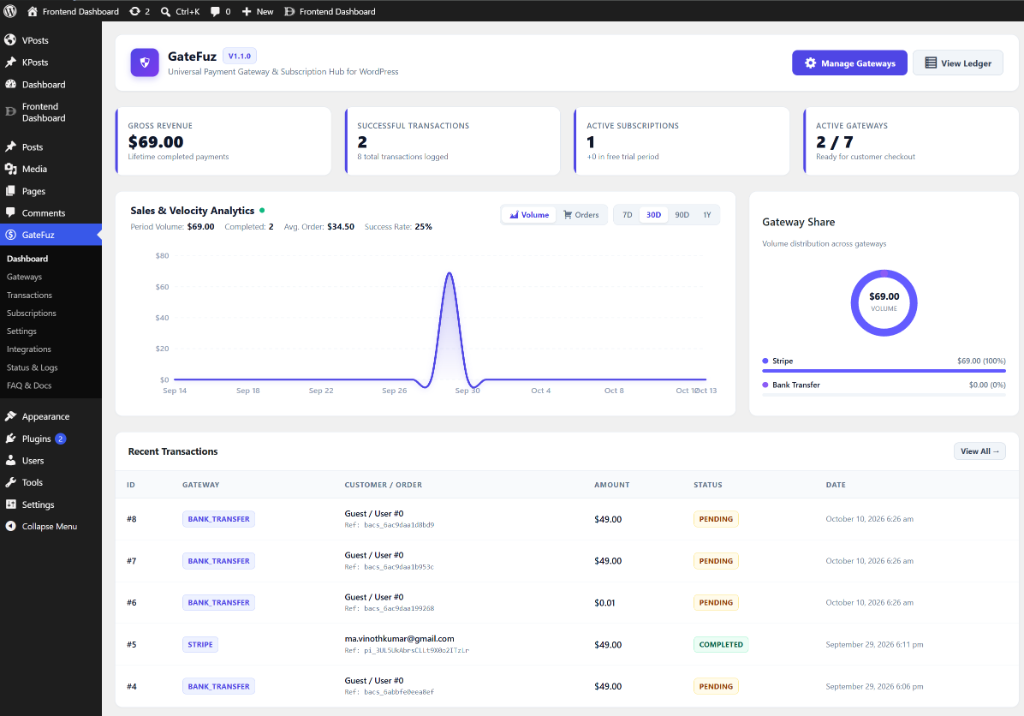Click the Plugins update count badge
Image resolution: width=1024 pixels, height=716 pixels.
tap(61, 438)
